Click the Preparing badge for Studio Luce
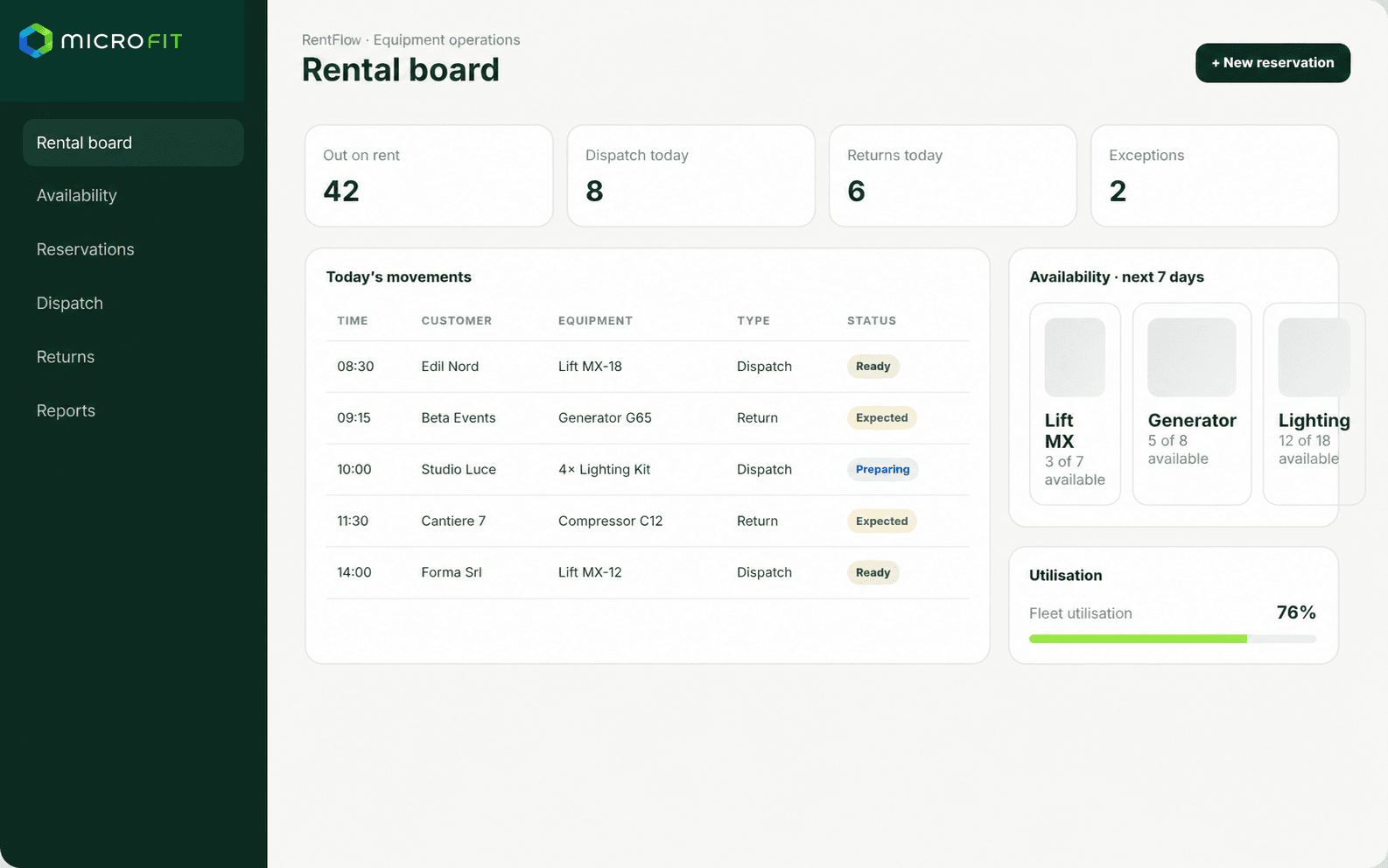Image resolution: width=1388 pixels, height=868 pixels. (x=883, y=470)
